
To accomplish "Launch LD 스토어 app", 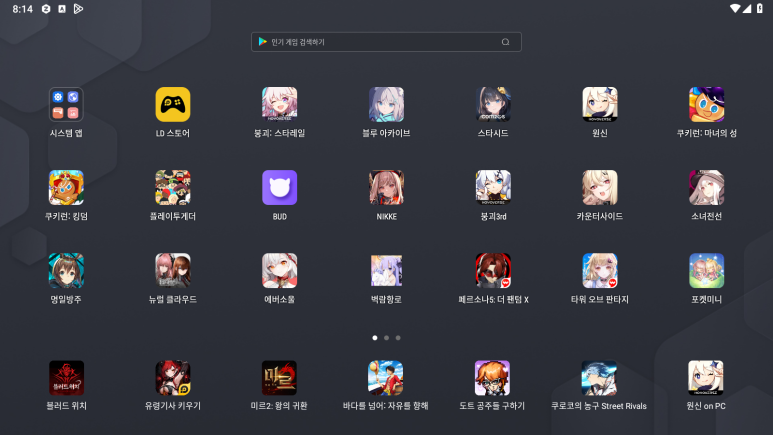I will (173, 105).
